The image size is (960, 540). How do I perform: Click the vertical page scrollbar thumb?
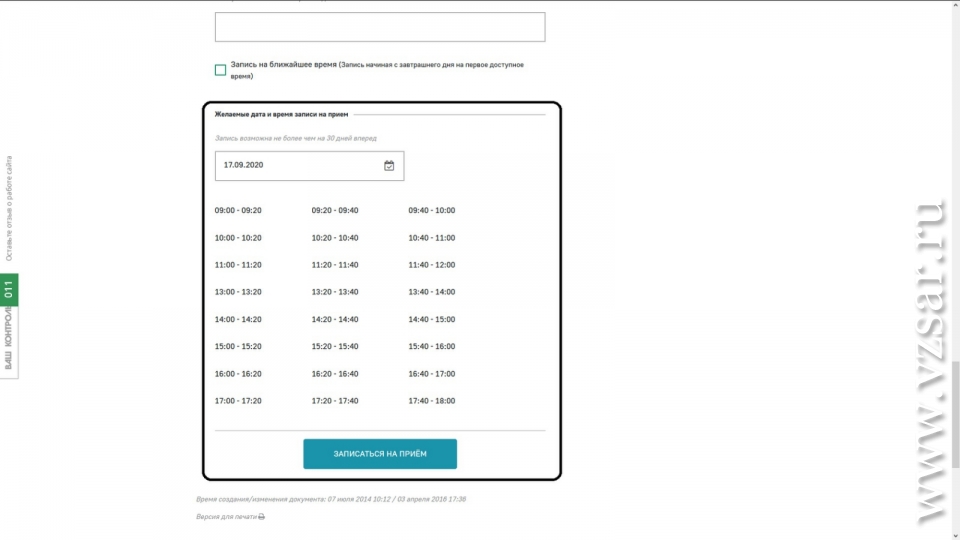pyautogui.click(x=955, y=415)
